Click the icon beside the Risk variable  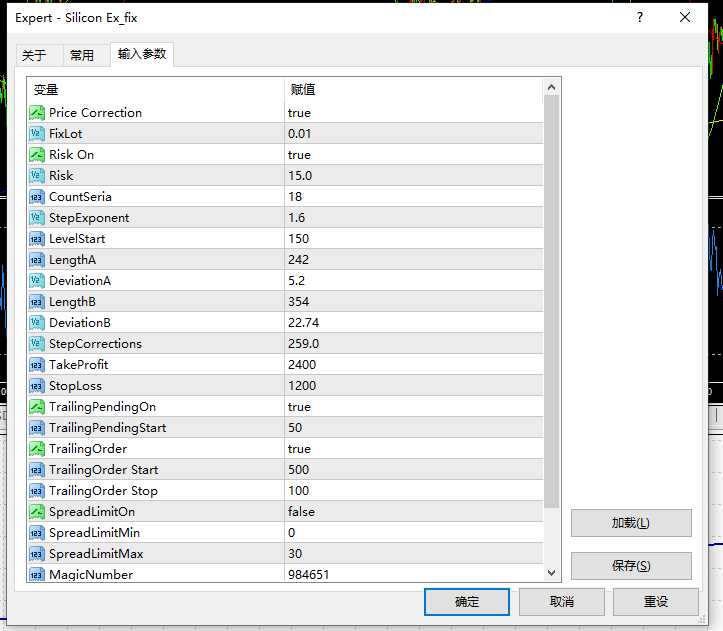37,176
